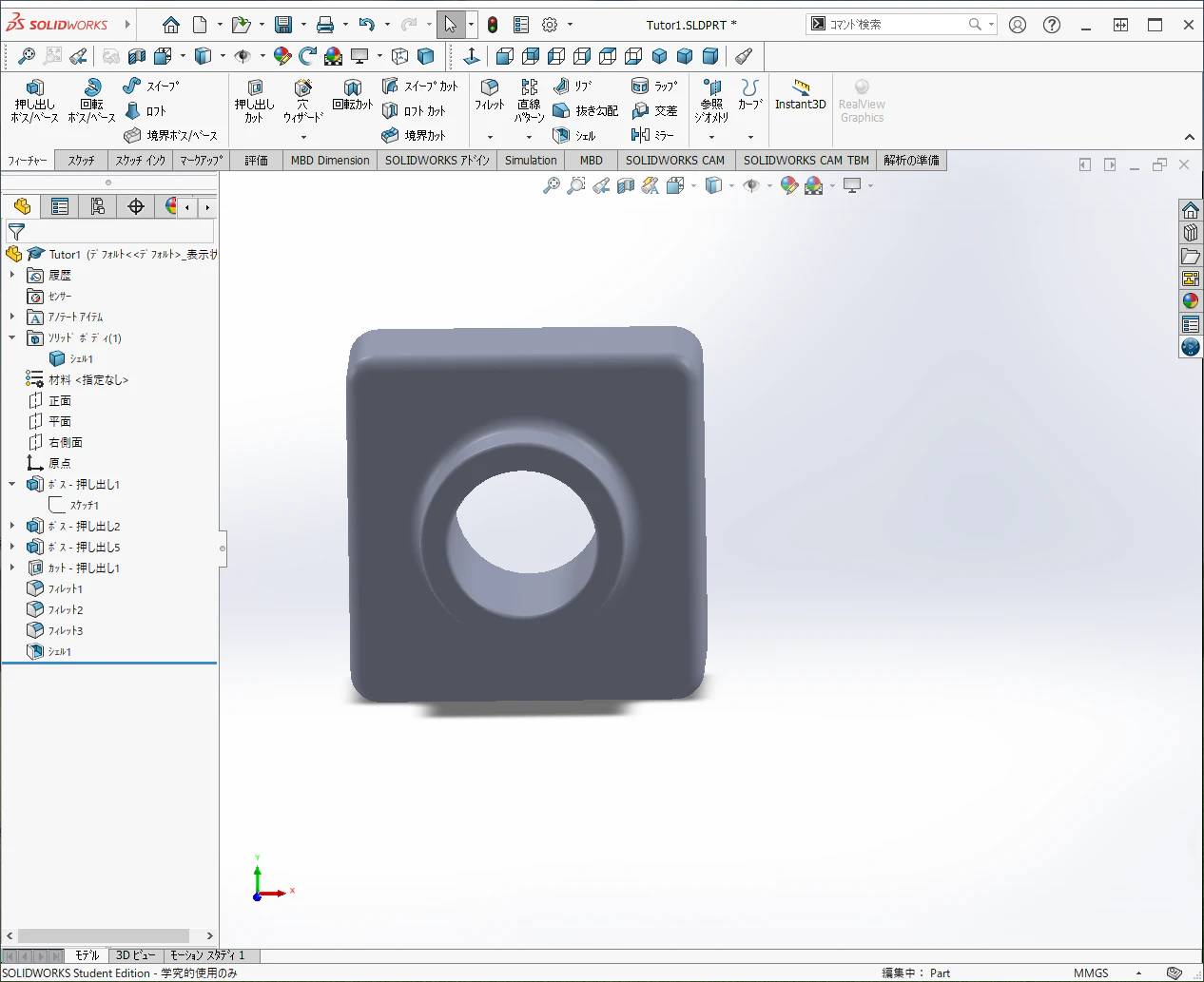Collapse the ボス - 押し出し1 feature

[12, 484]
